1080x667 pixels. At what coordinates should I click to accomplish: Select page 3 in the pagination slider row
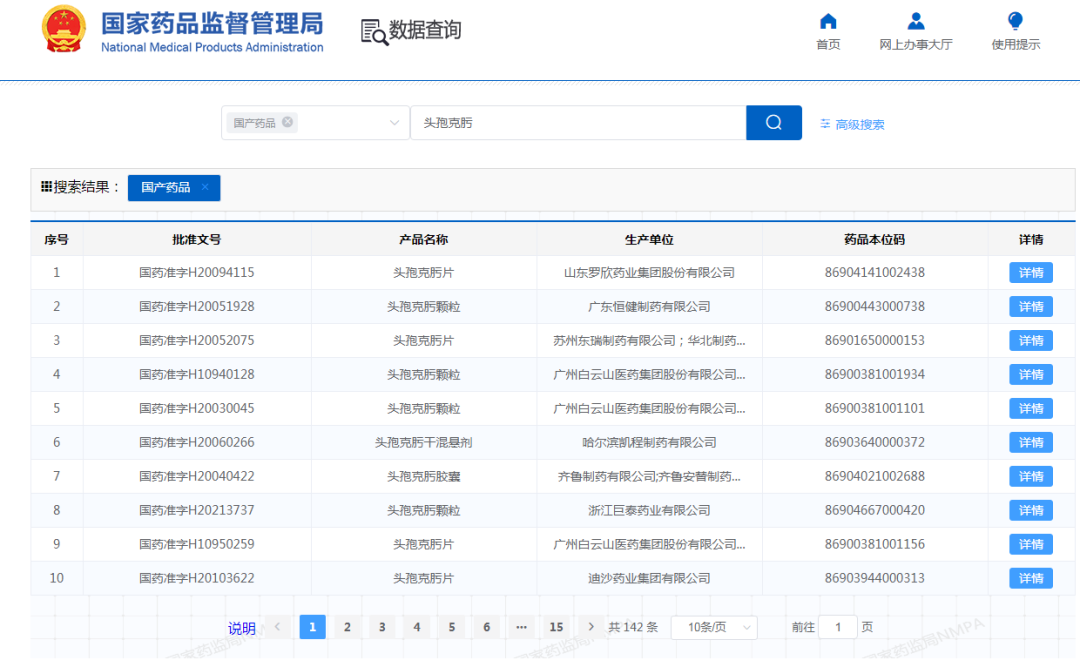(x=381, y=626)
